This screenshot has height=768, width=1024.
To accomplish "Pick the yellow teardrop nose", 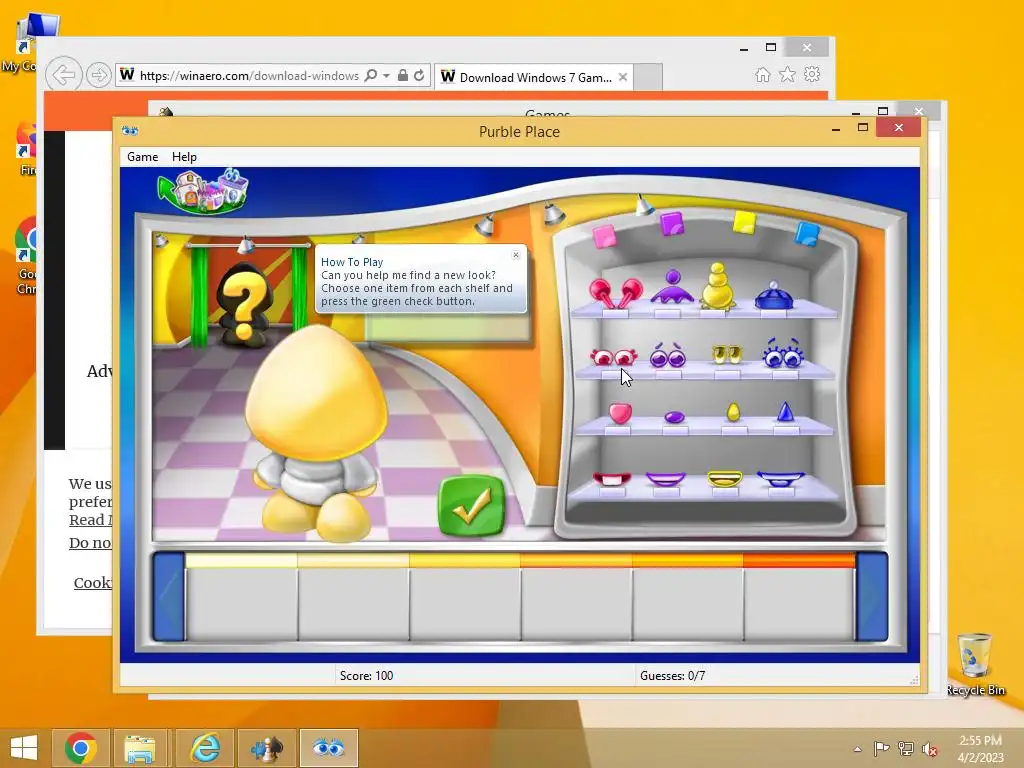I will [733, 412].
